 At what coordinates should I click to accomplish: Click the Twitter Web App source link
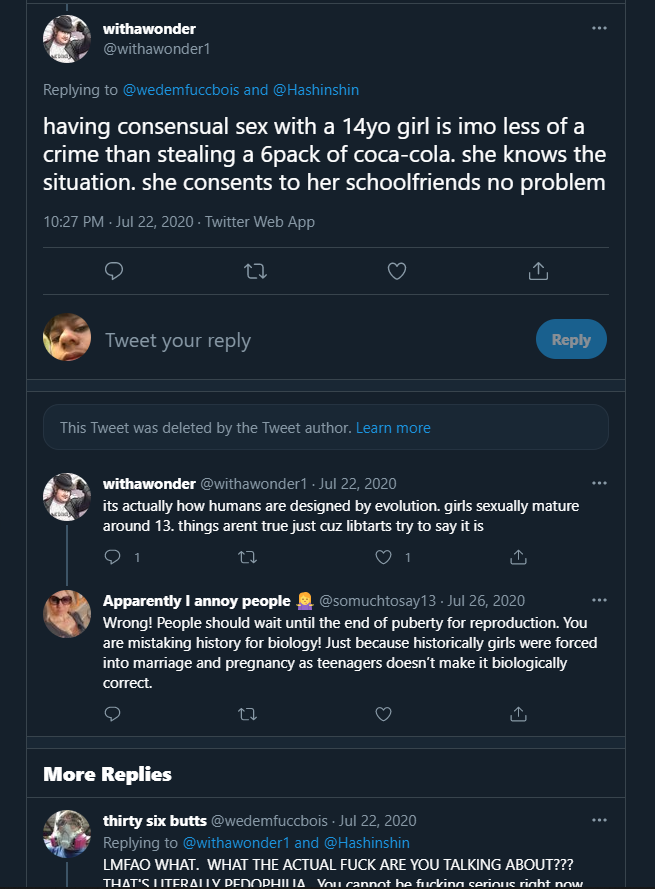click(259, 221)
